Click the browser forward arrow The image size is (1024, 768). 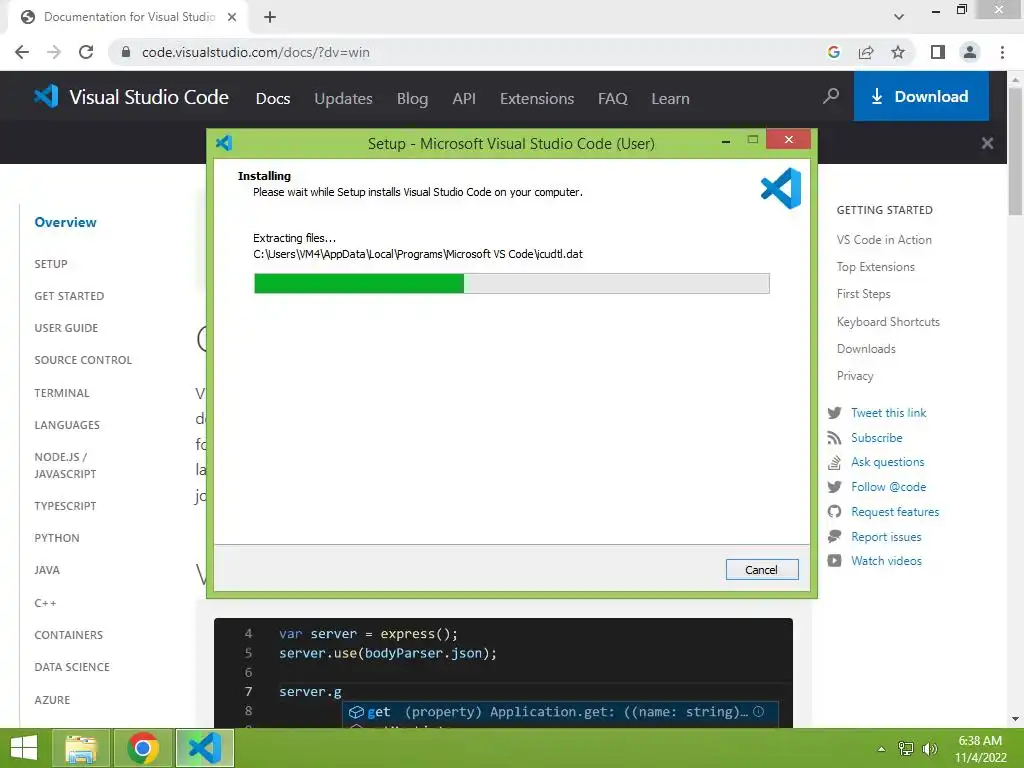(54, 52)
